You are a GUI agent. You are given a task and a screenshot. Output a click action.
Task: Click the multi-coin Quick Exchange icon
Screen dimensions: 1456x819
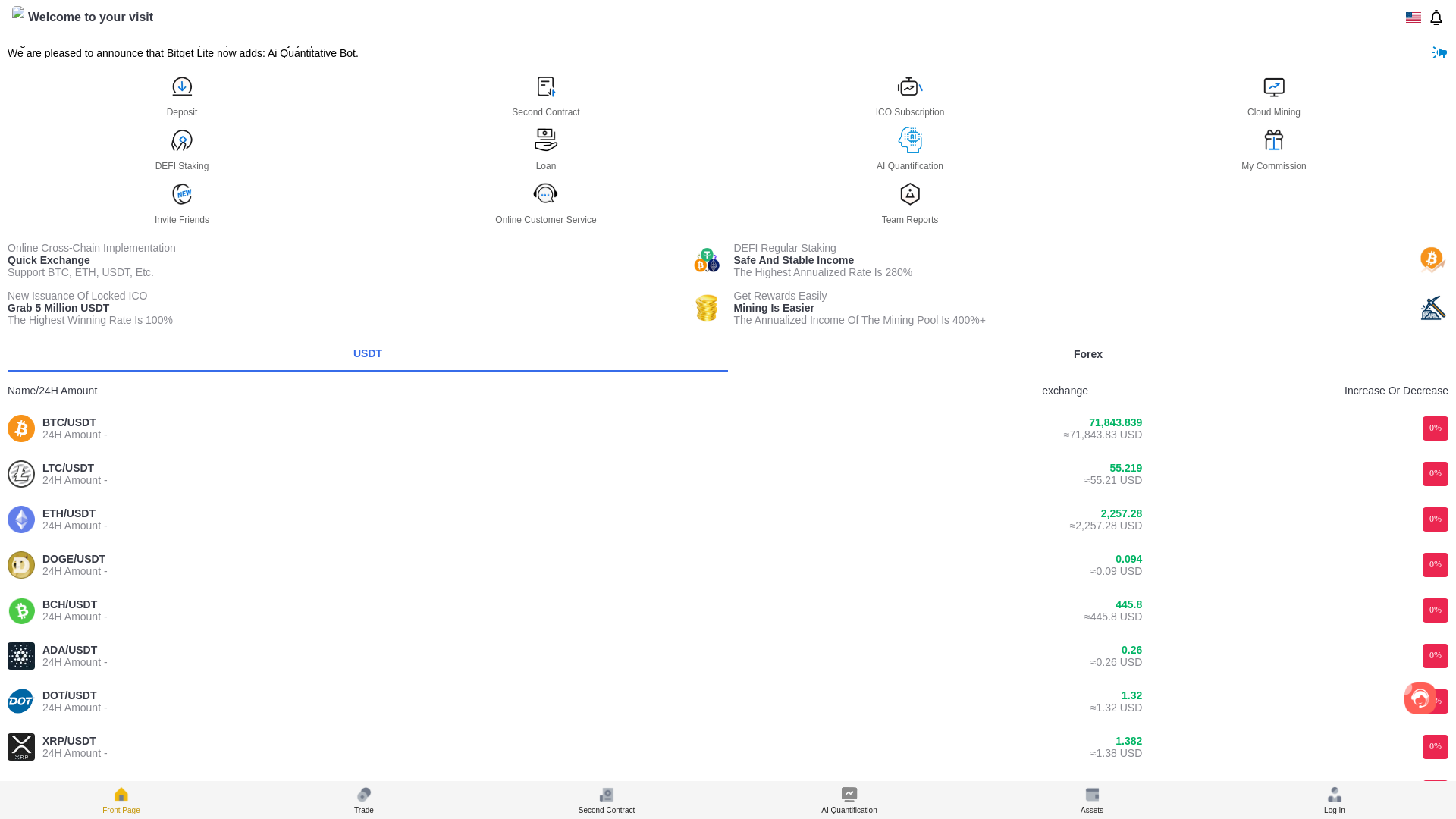tap(707, 260)
